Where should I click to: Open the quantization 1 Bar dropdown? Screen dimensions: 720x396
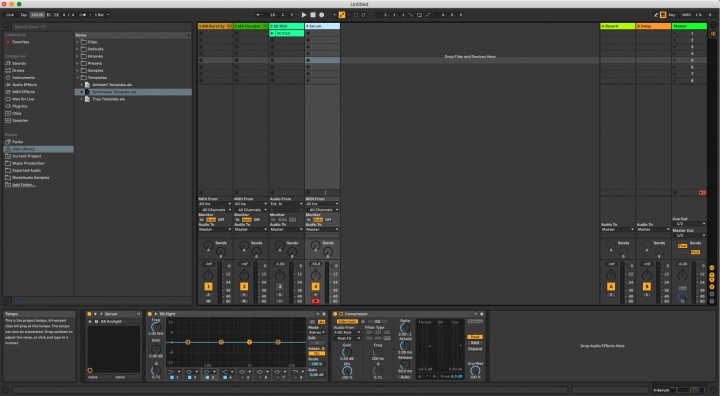coord(102,15)
